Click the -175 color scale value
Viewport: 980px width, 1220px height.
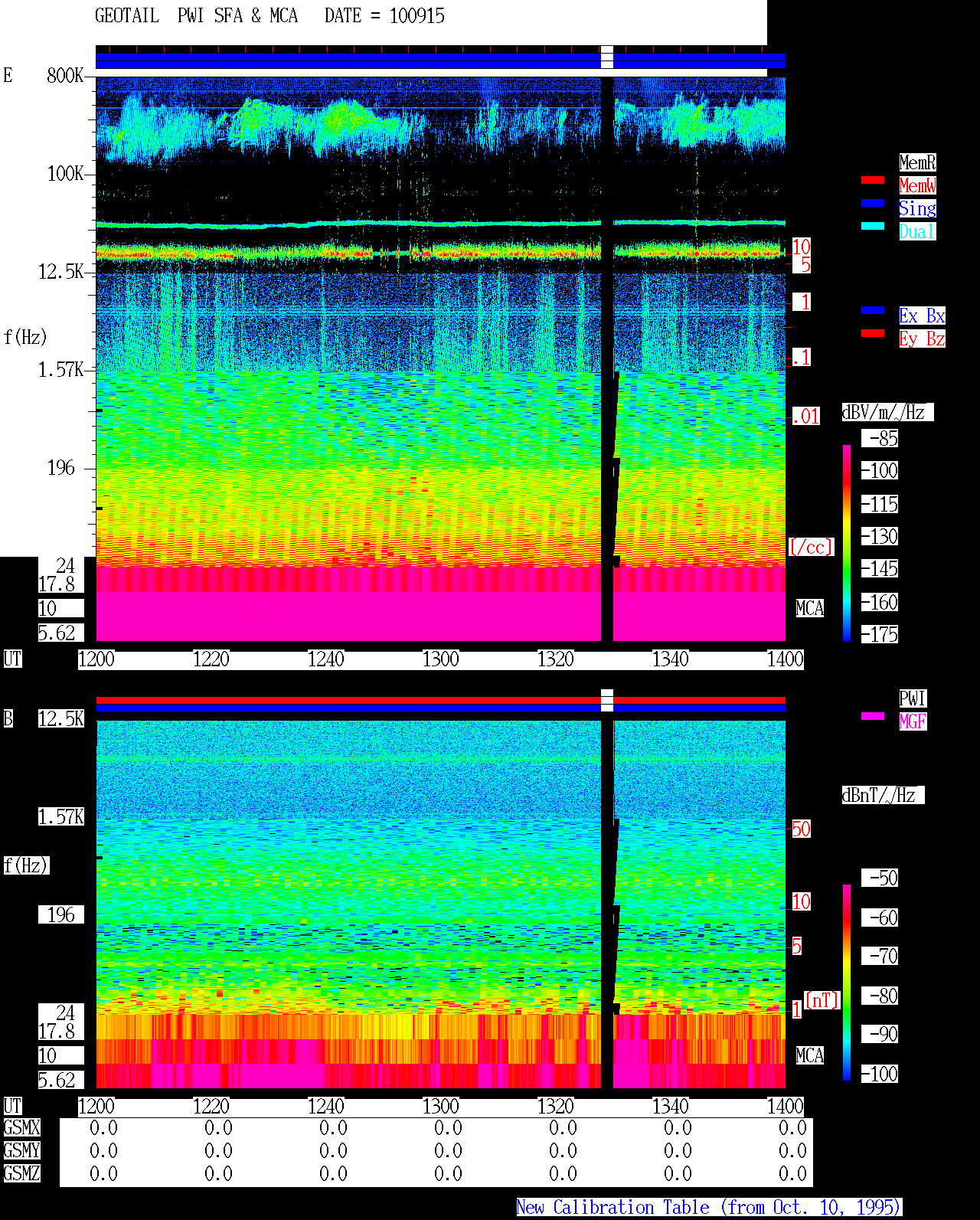click(x=880, y=634)
